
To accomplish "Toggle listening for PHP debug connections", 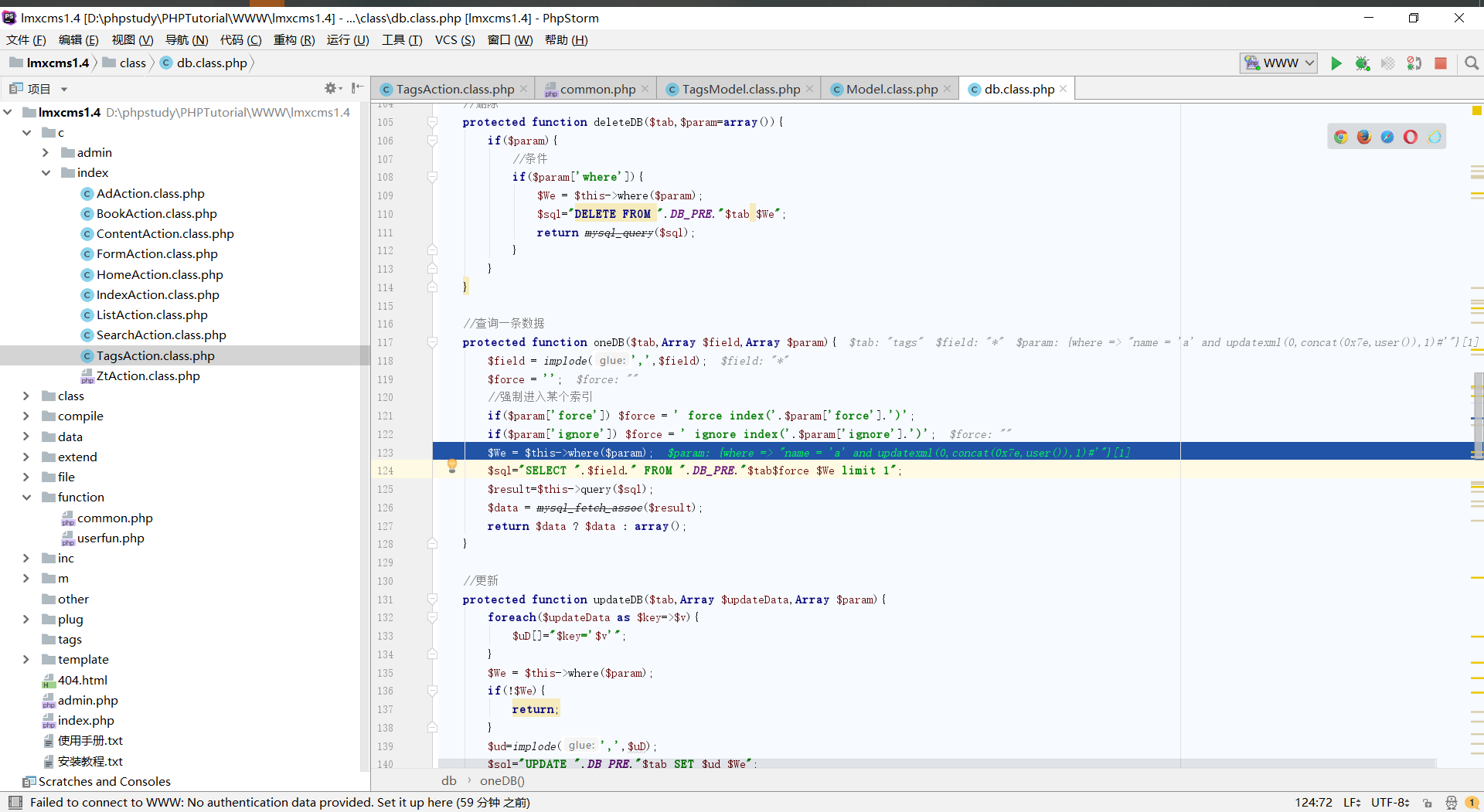I will (x=1414, y=63).
